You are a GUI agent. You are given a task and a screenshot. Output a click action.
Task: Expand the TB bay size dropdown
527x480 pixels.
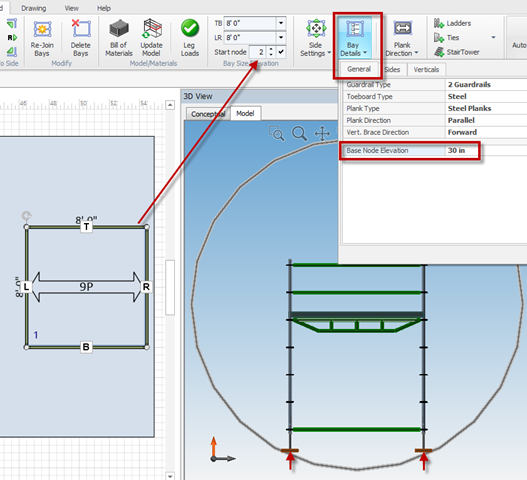point(281,23)
